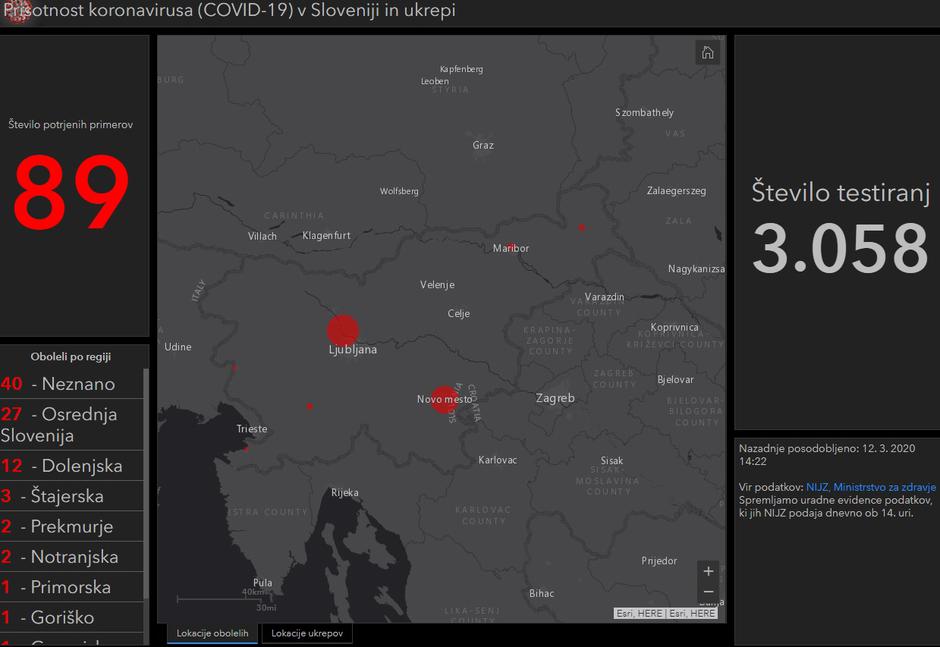This screenshot has height=647, width=940.
Task: Select Osrednja Slovenija in the region list
Action: [x=72, y=425]
